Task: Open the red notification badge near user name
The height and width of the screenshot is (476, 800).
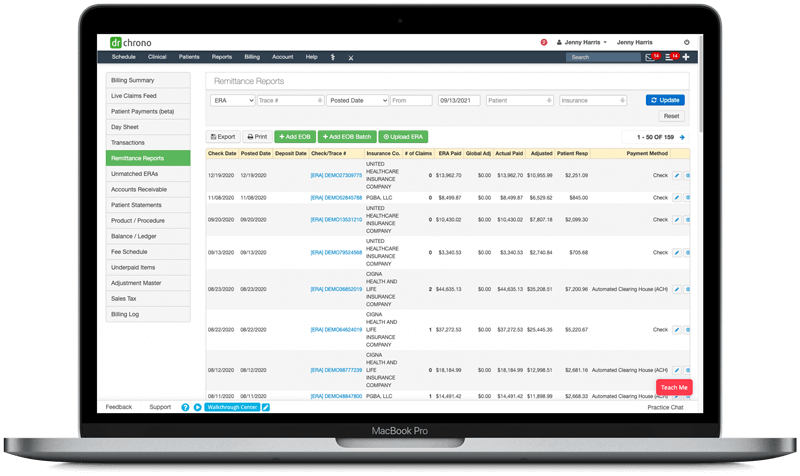Action: pyautogui.click(x=544, y=42)
